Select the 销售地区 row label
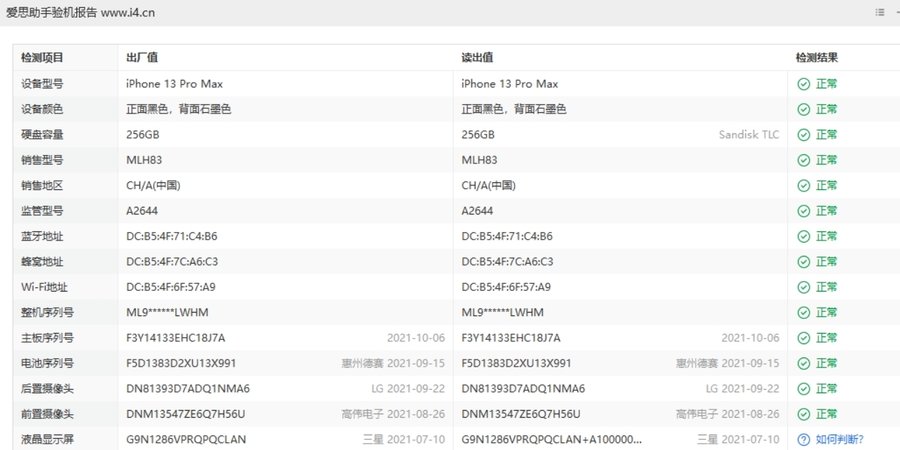The width and height of the screenshot is (900, 450). tap(42, 186)
